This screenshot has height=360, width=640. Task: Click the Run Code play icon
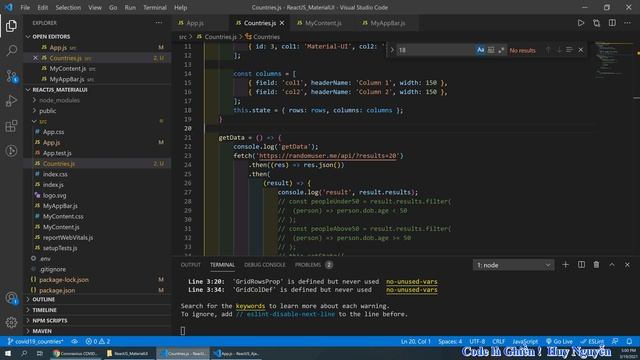click(x=580, y=23)
